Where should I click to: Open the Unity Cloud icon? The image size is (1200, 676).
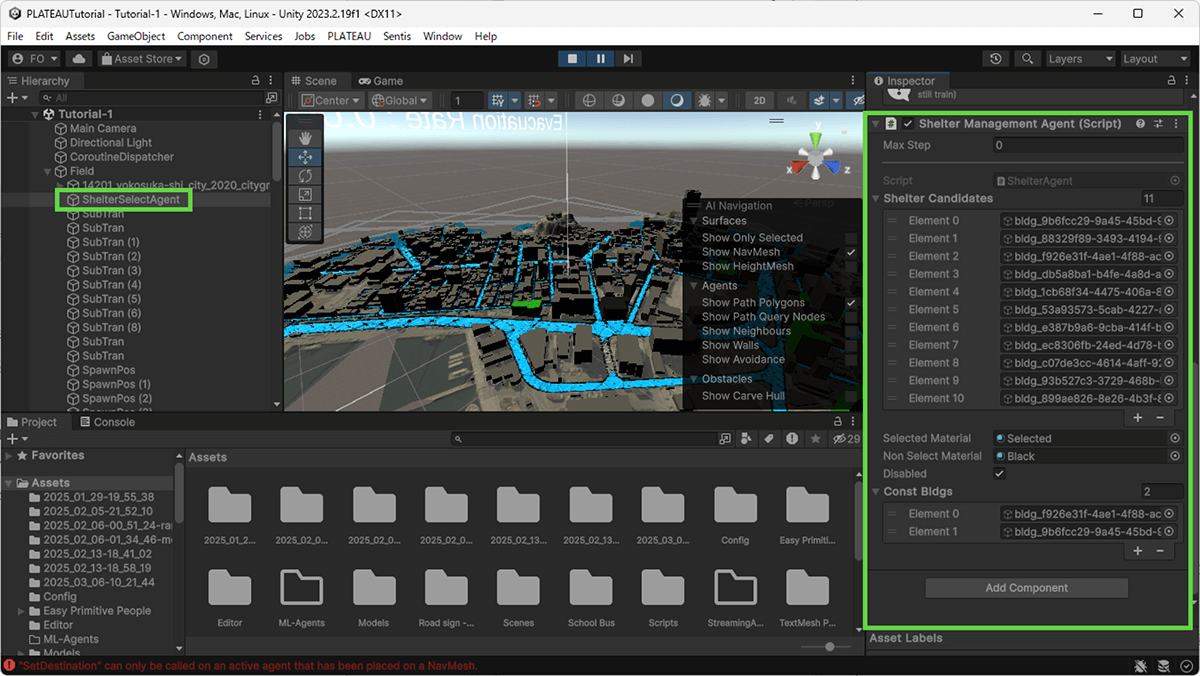pos(79,59)
